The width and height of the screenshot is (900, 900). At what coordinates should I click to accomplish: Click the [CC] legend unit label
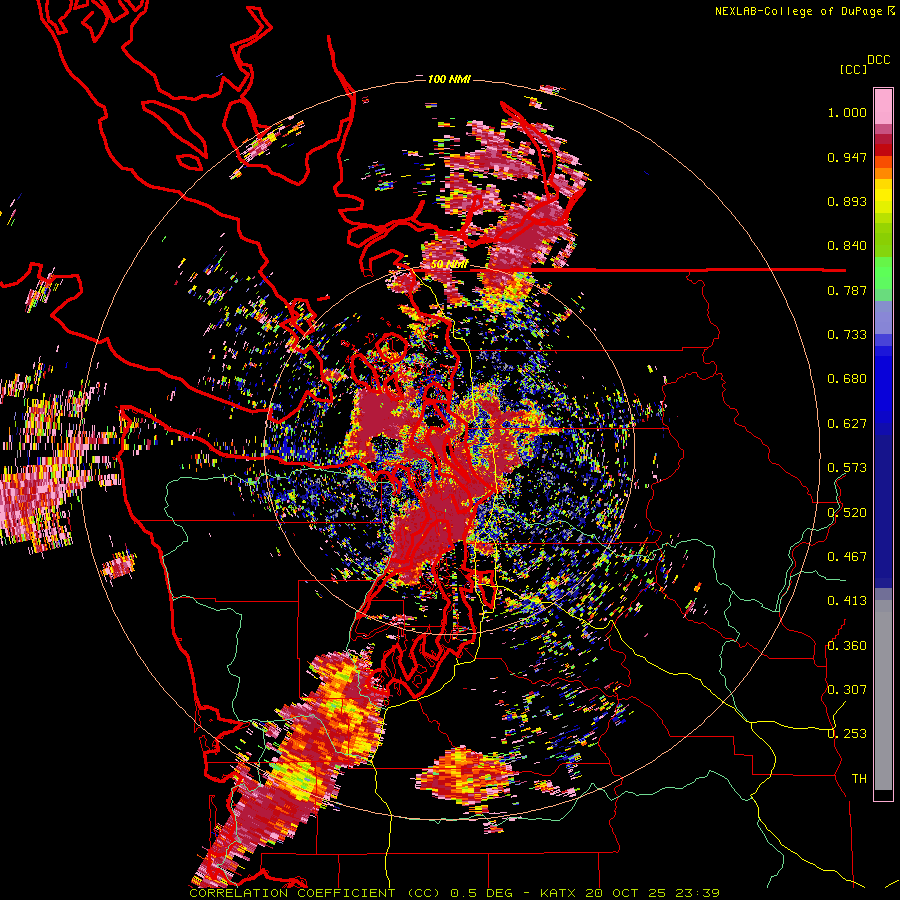click(853, 69)
